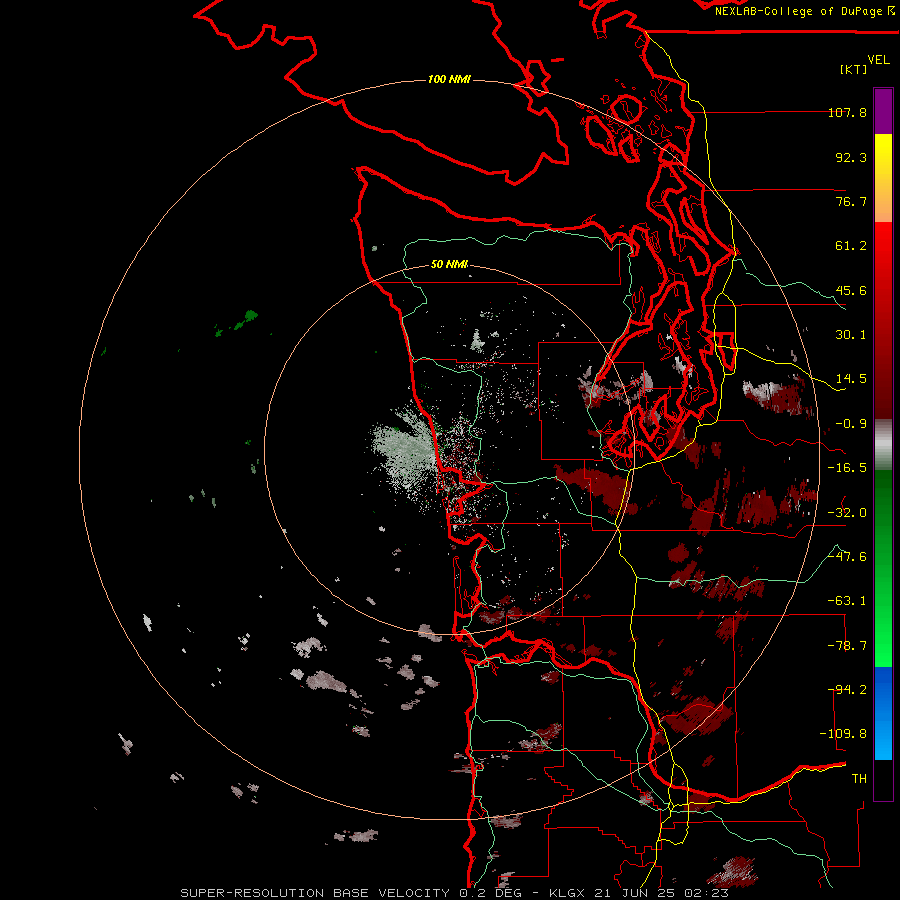Click the TH threshold label
This screenshot has height=900, width=900.
click(859, 779)
